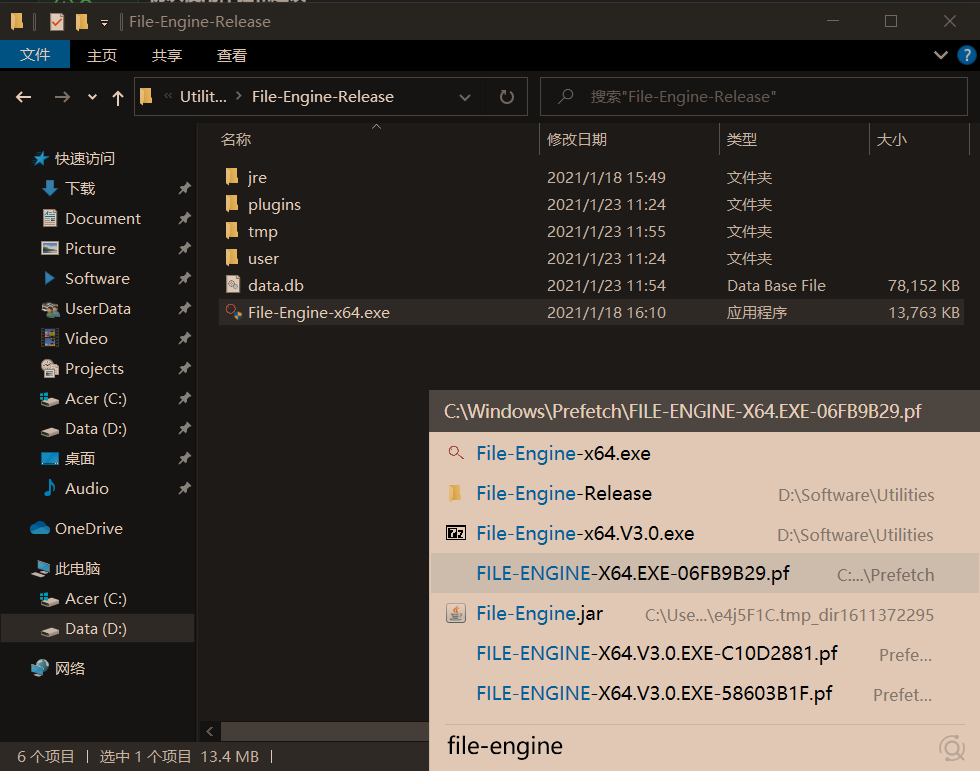The height and width of the screenshot is (771, 980).
Task: Select 此电脑 in the navigation pane
Action: click(x=77, y=569)
